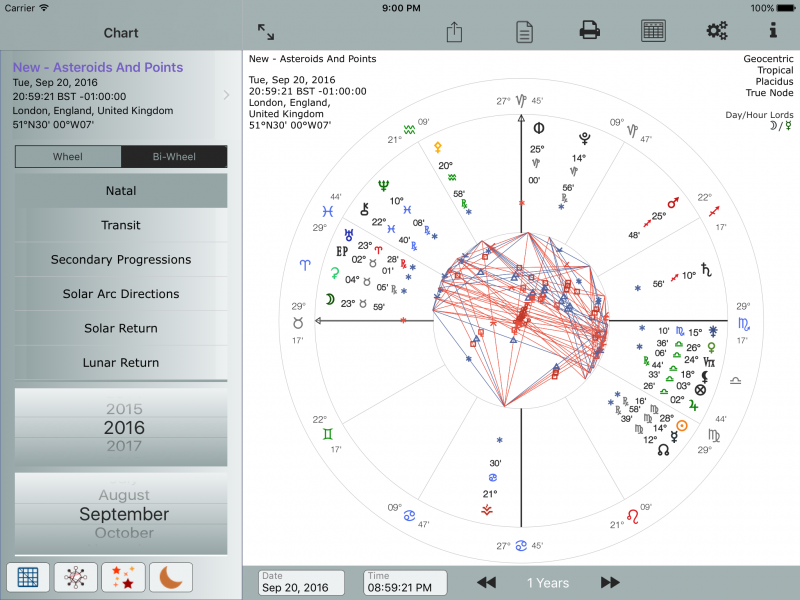Step backward one year with rewind arrows
800x600 pixels.
(x=486, y=582)
